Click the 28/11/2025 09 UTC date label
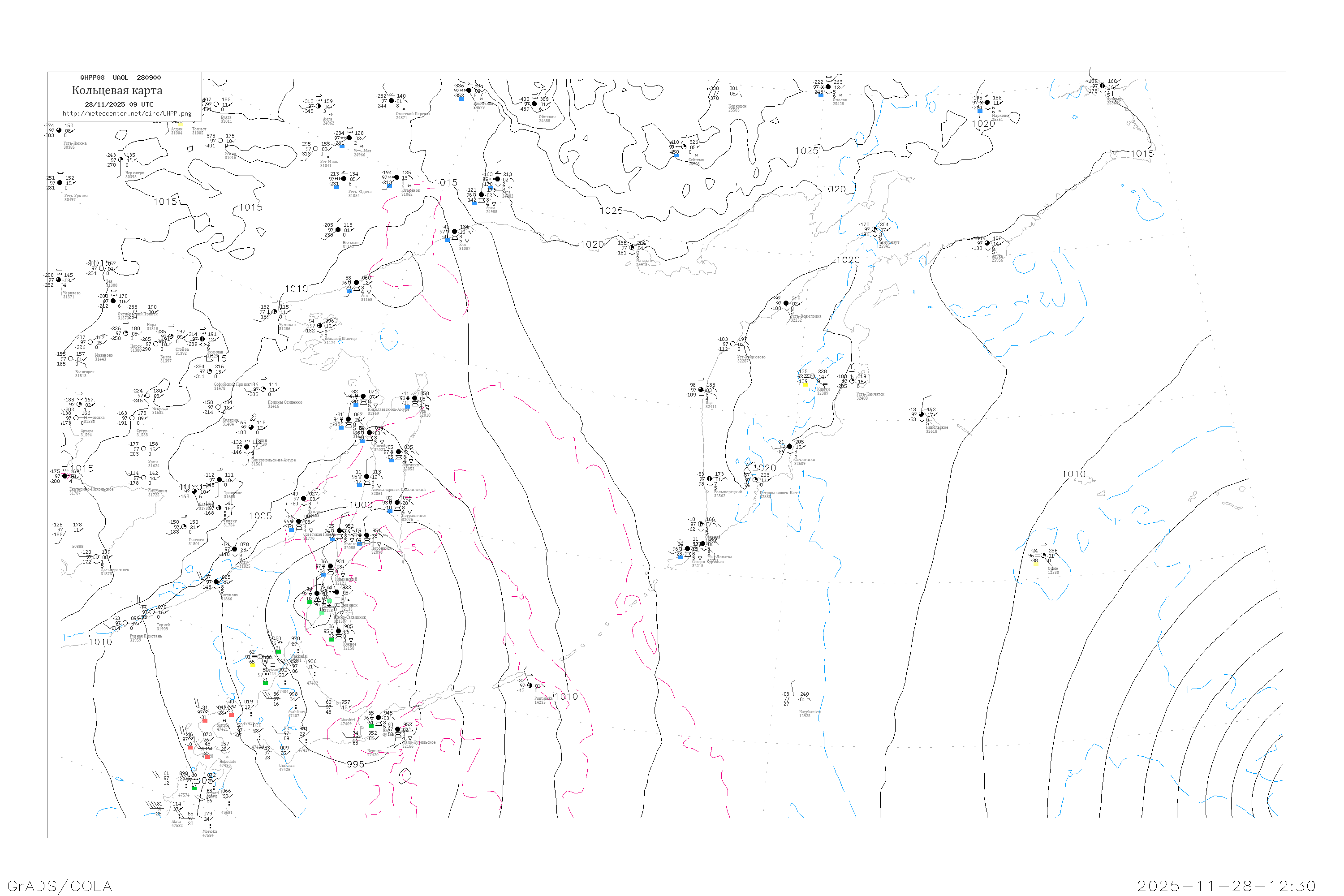 point(119,104)
